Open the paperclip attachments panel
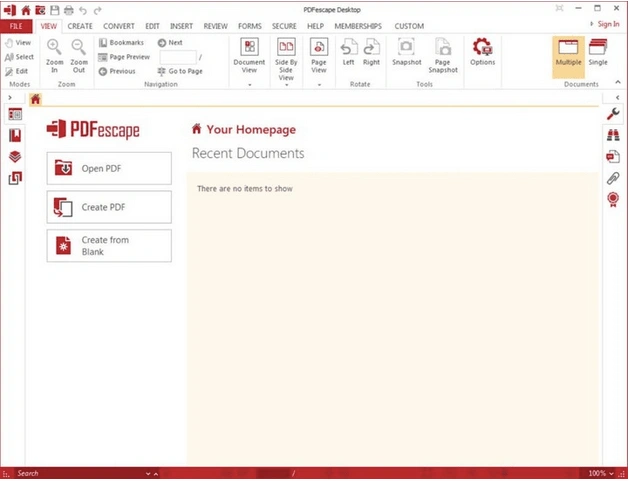This screenshot has height=481, width=630. 613,178
